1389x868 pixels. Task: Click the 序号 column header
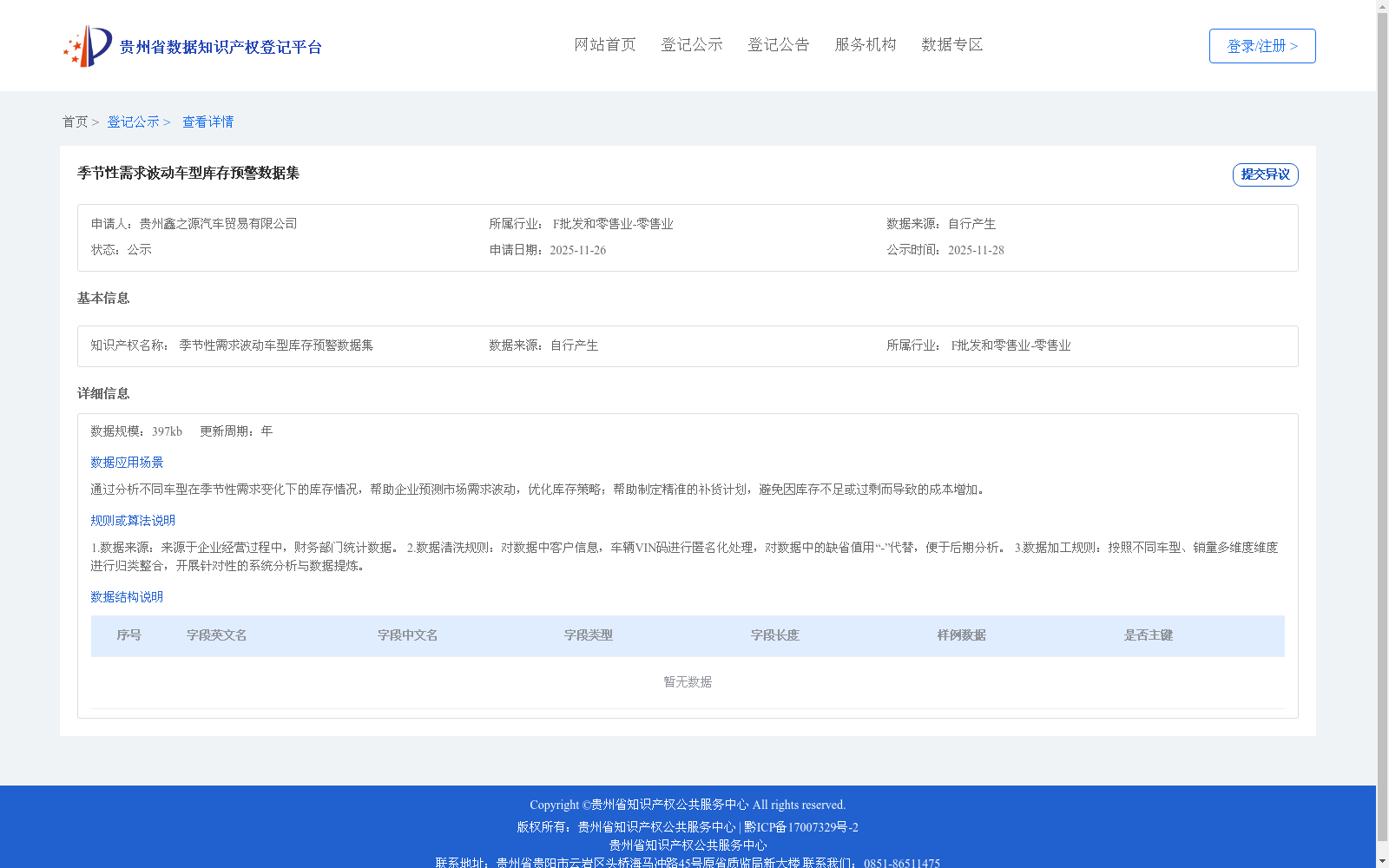point(128,635)
